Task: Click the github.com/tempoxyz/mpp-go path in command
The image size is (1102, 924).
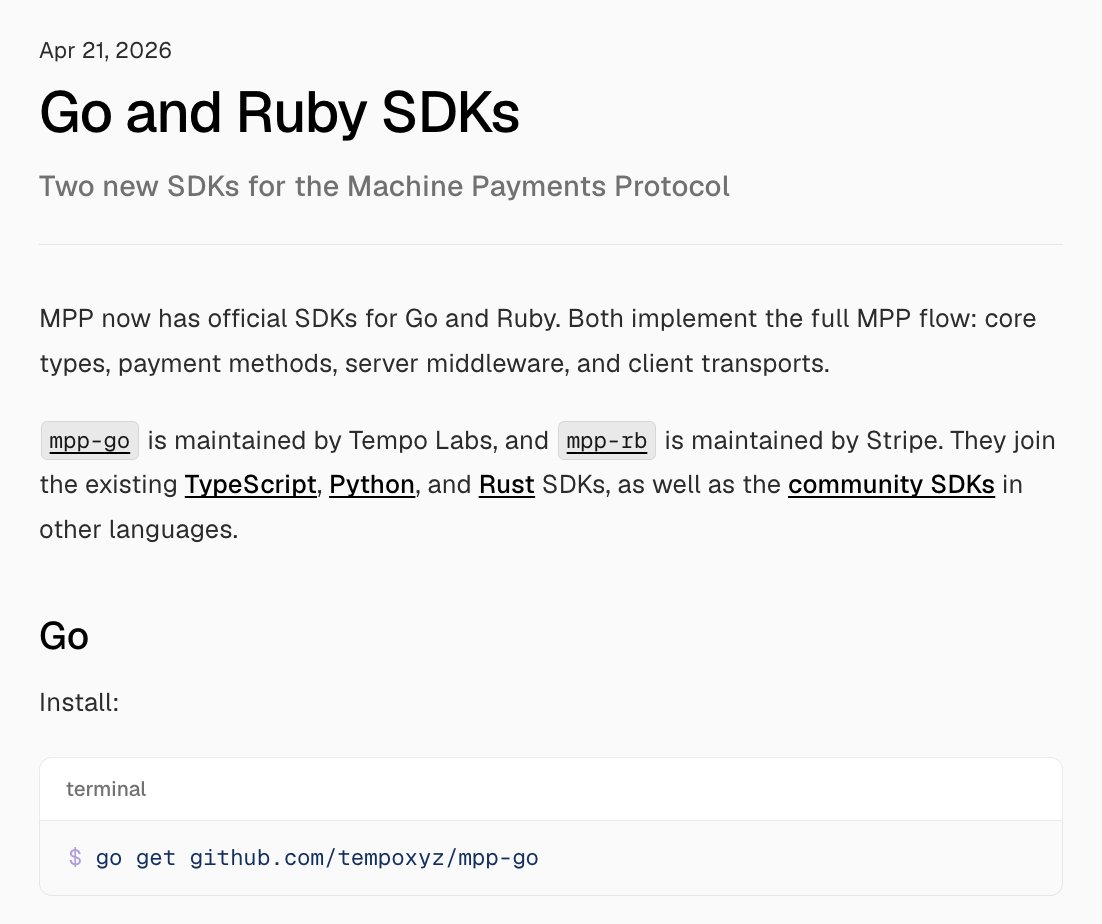Action: click(364, 858)
